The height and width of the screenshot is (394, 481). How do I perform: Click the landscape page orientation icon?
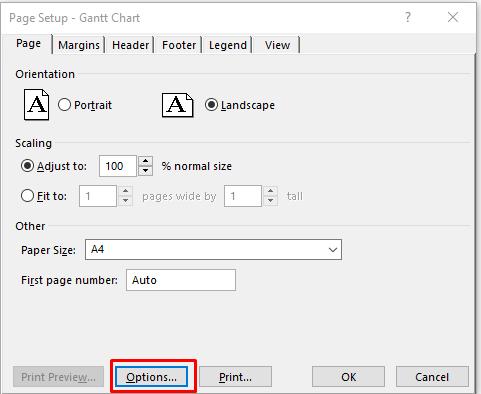[177, 105]
